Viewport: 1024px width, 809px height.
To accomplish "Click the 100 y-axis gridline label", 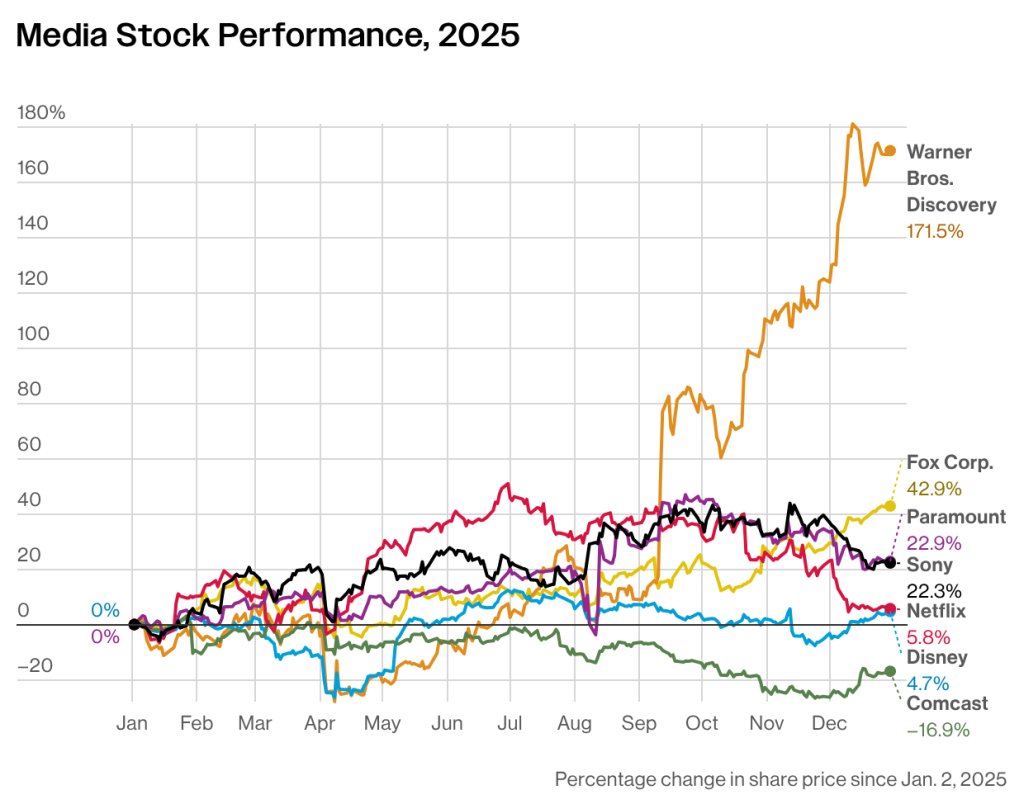I will click(33, 334).
